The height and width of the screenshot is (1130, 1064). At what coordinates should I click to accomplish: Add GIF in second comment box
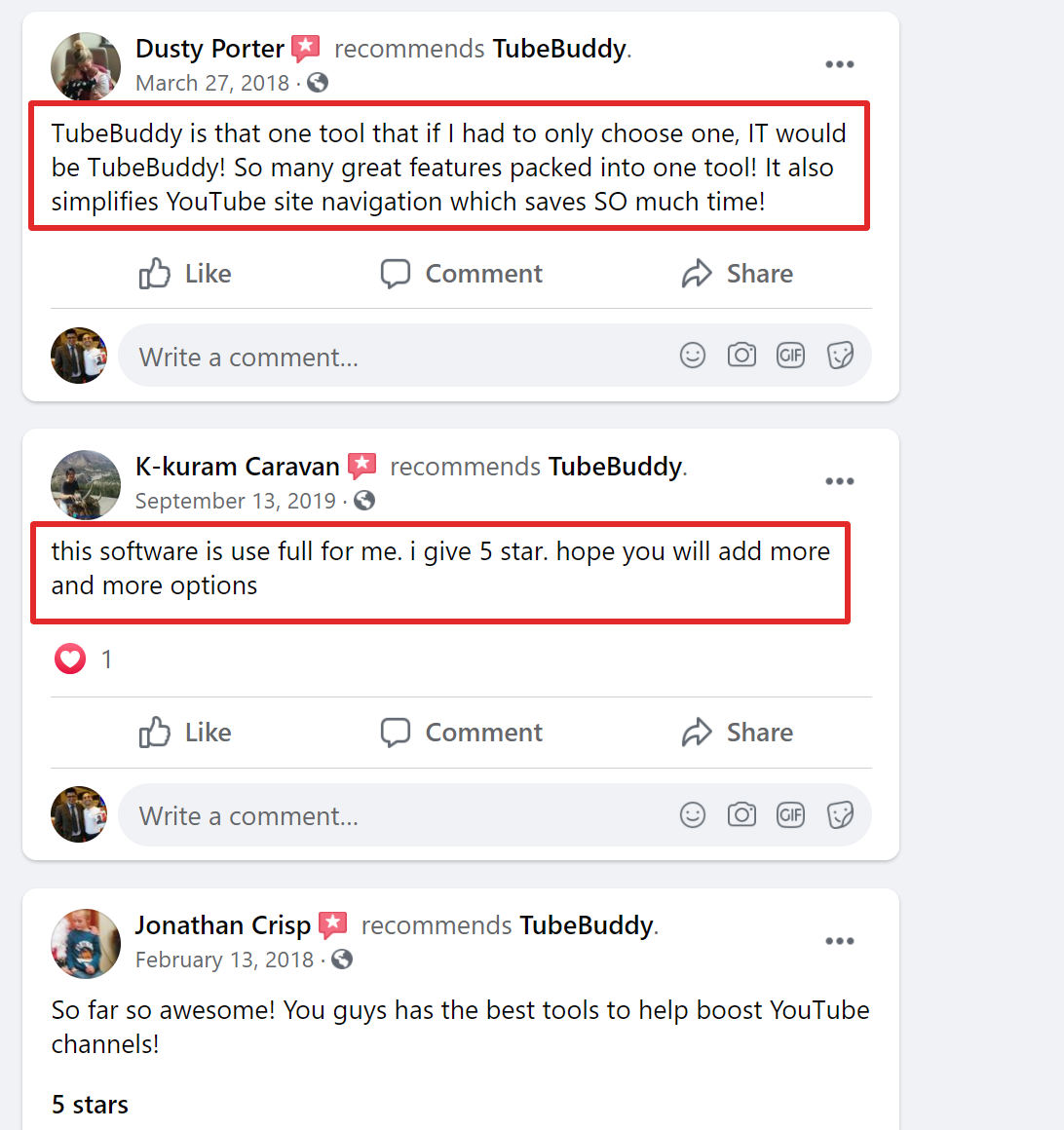click(790, 814)
